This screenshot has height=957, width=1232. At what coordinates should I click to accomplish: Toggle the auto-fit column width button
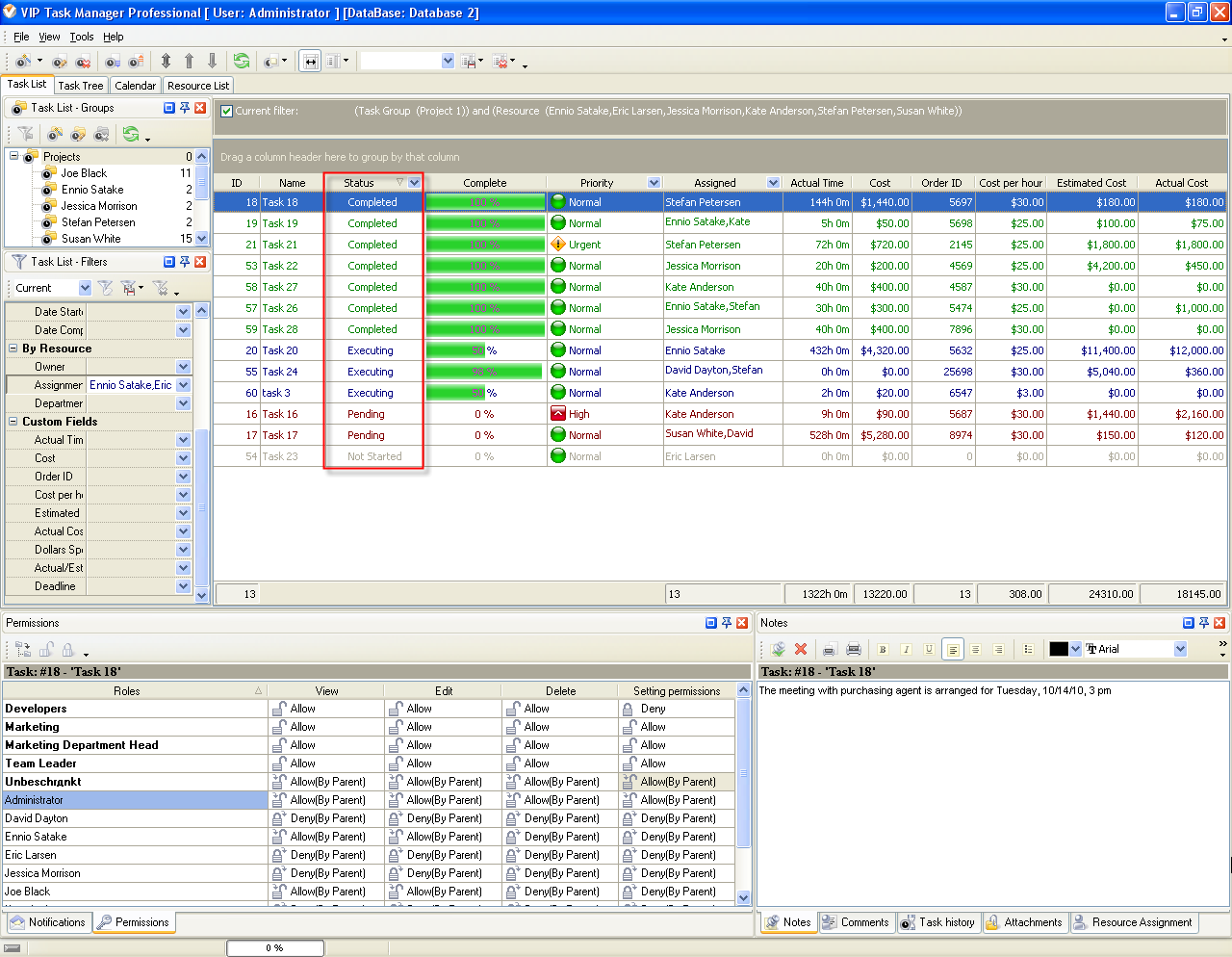coord(310,61)
